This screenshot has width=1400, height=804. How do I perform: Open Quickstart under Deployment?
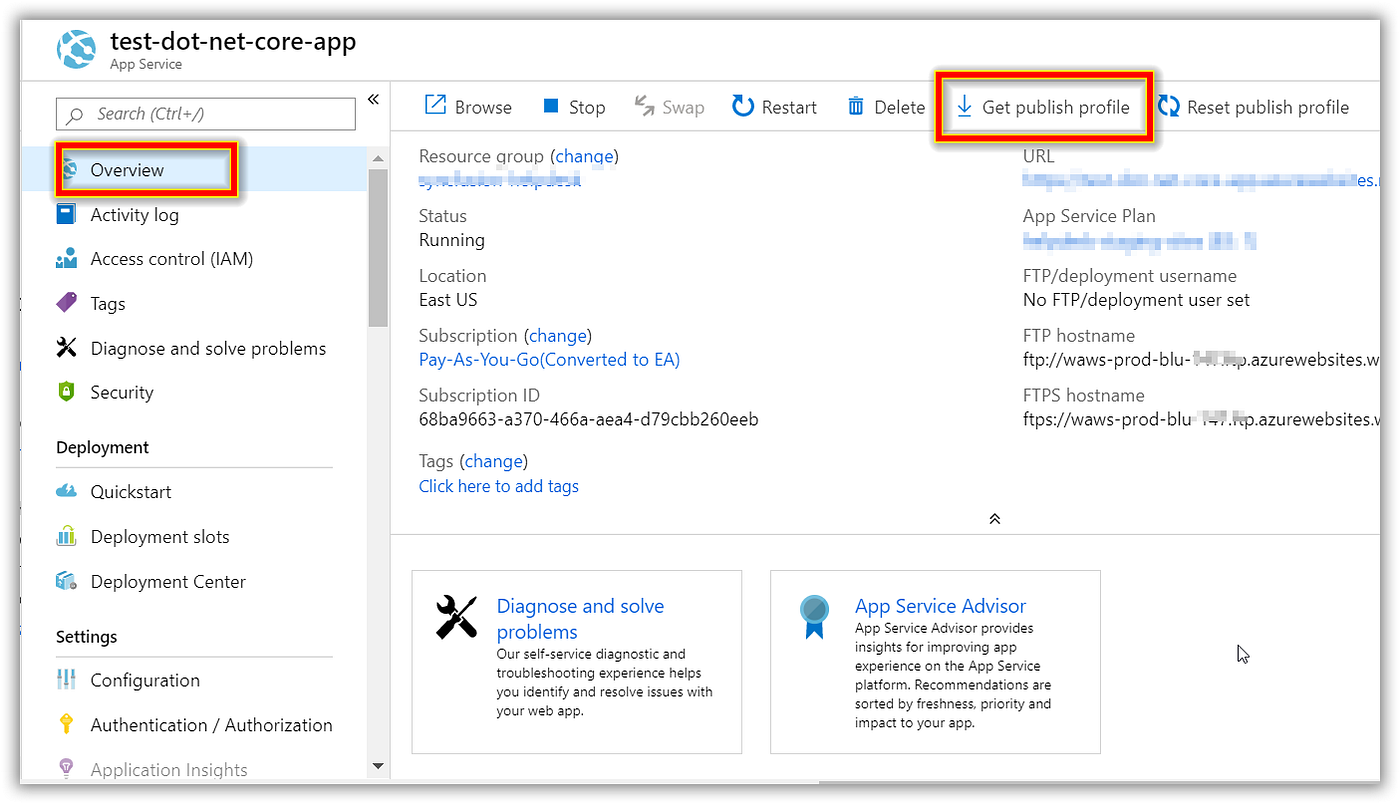coord(131,492)
